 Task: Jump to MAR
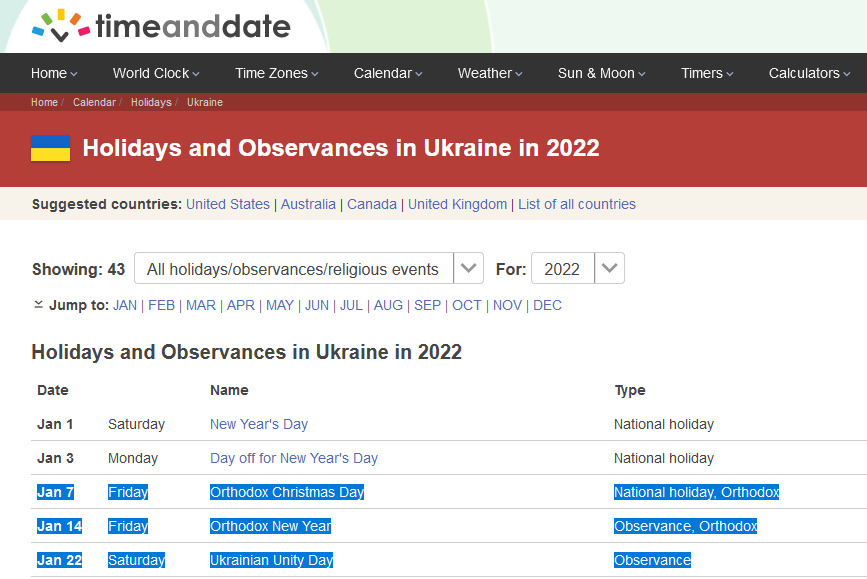[x=201, y=305]
